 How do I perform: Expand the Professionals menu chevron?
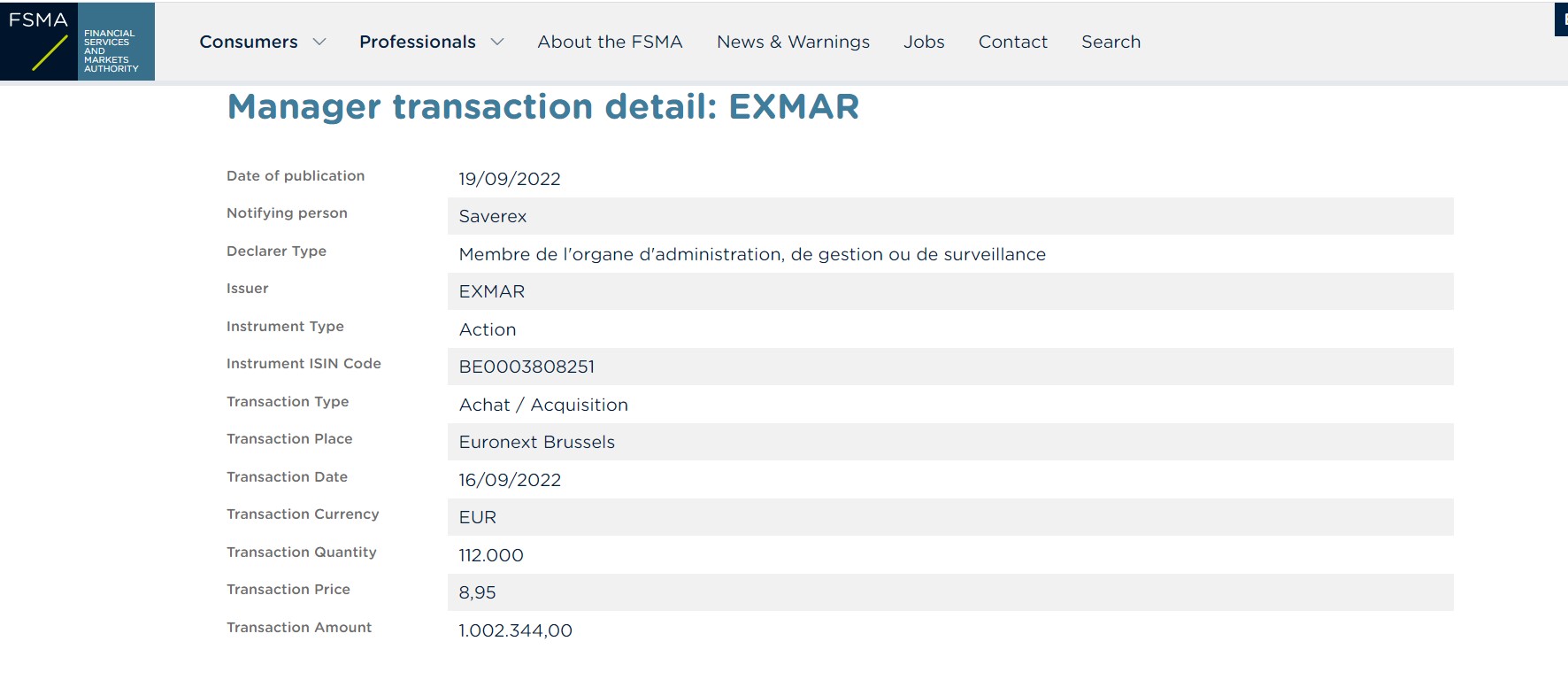click(x=497, y=42)
